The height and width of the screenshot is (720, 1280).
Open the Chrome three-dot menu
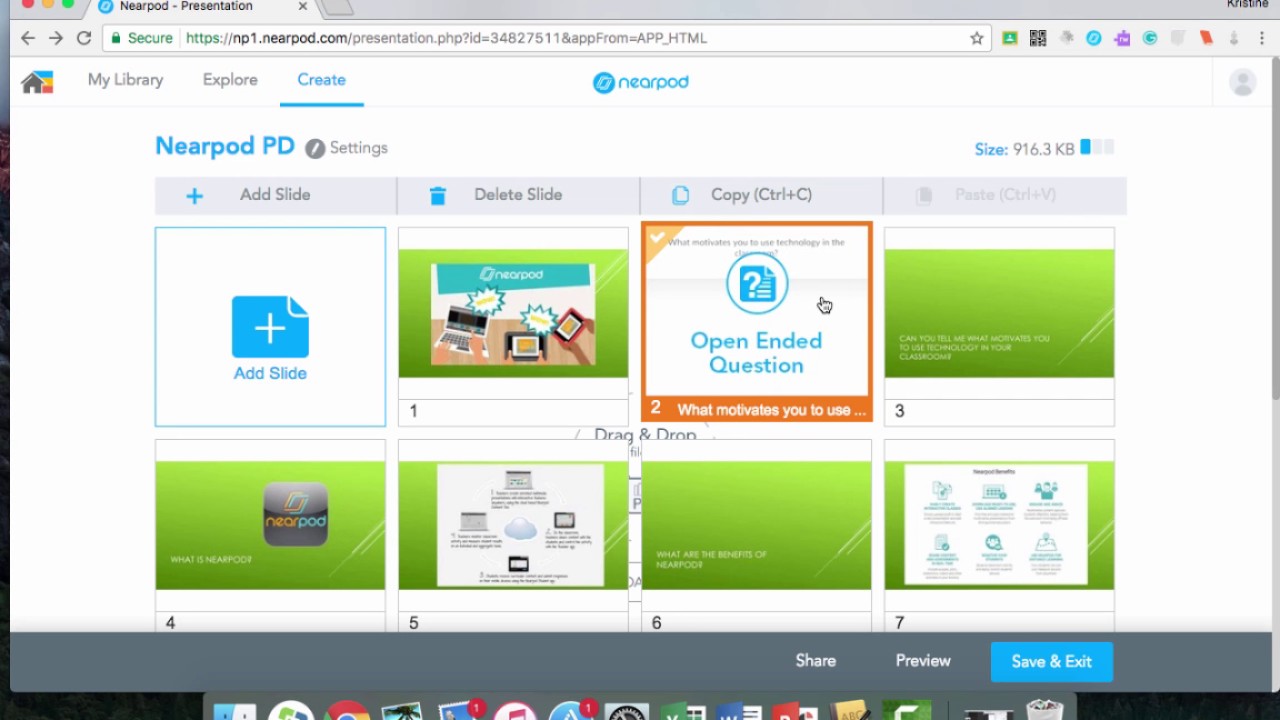(x=1262, y=38)
